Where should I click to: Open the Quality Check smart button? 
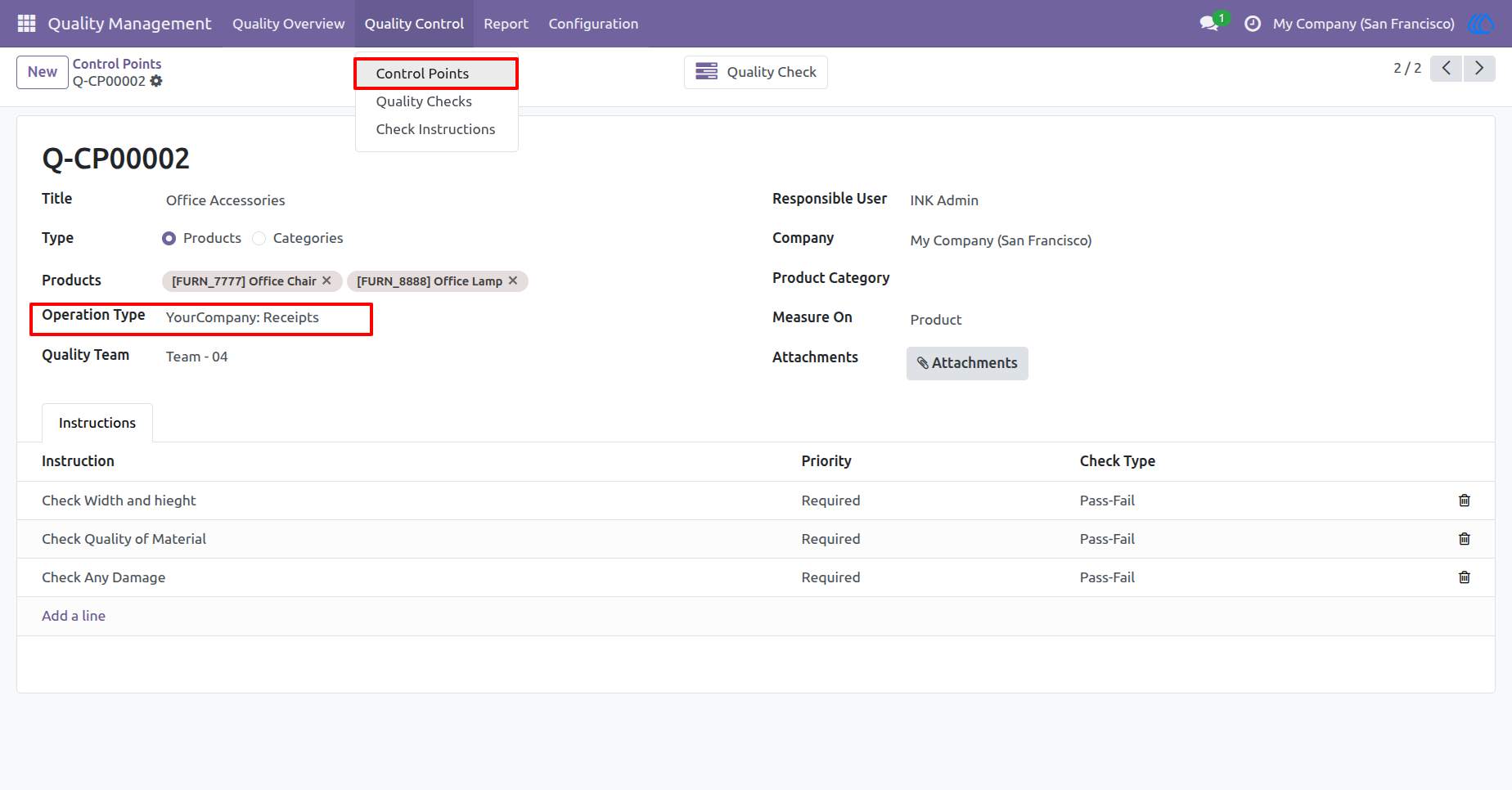coord(756,72)
